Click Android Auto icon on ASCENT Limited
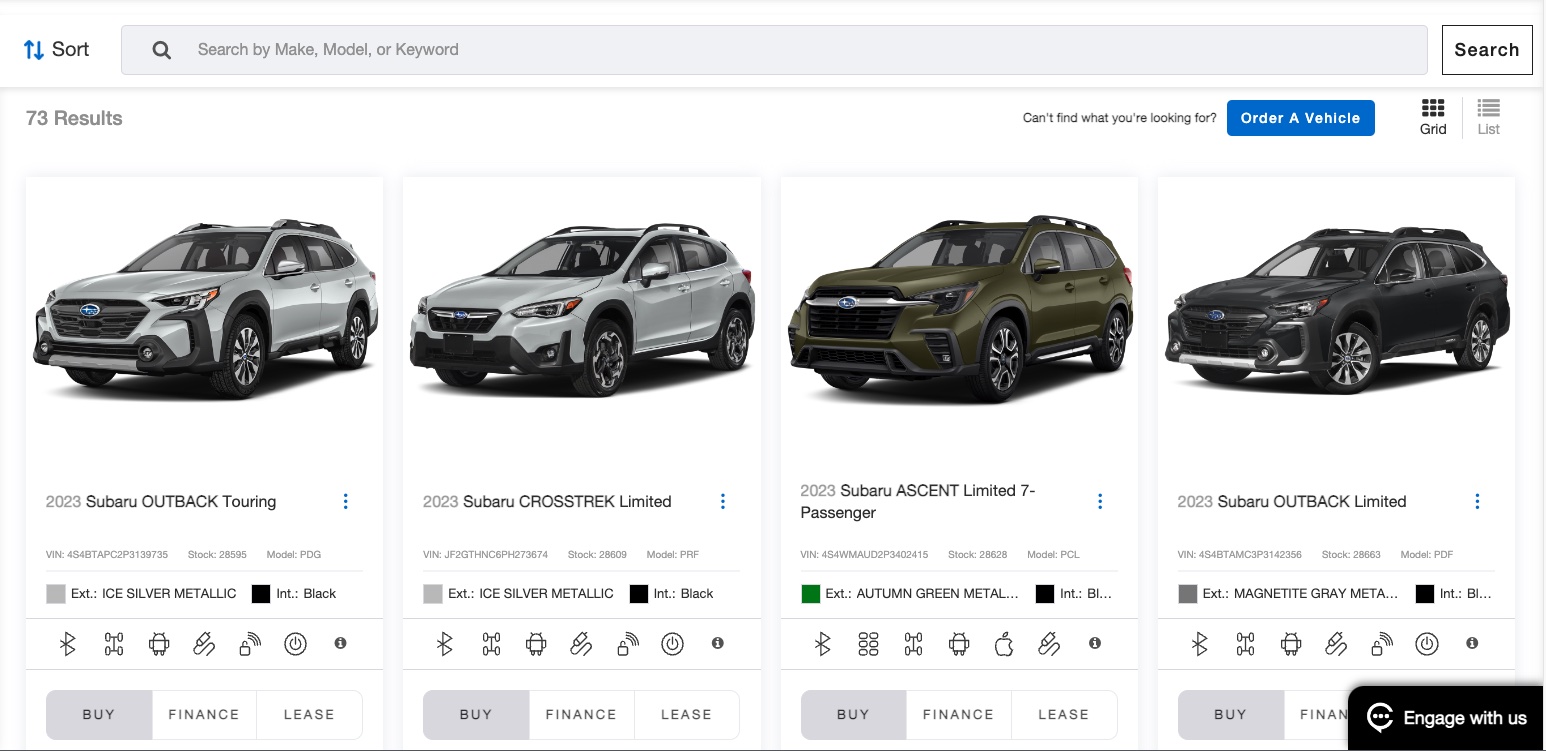This screenshot has width=1546, height=751. pyautogui.click(x=959, y=644)
